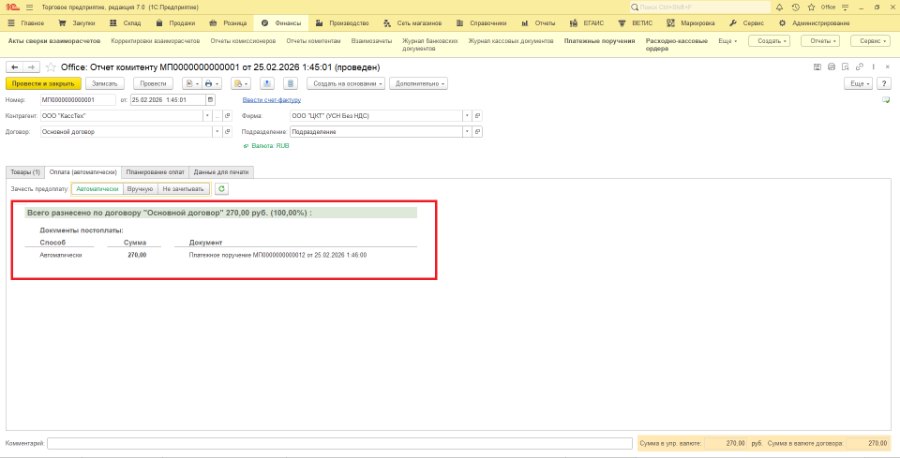Select Вручную prepayment mode
The image size is (900, 458).
click(140, 189)
